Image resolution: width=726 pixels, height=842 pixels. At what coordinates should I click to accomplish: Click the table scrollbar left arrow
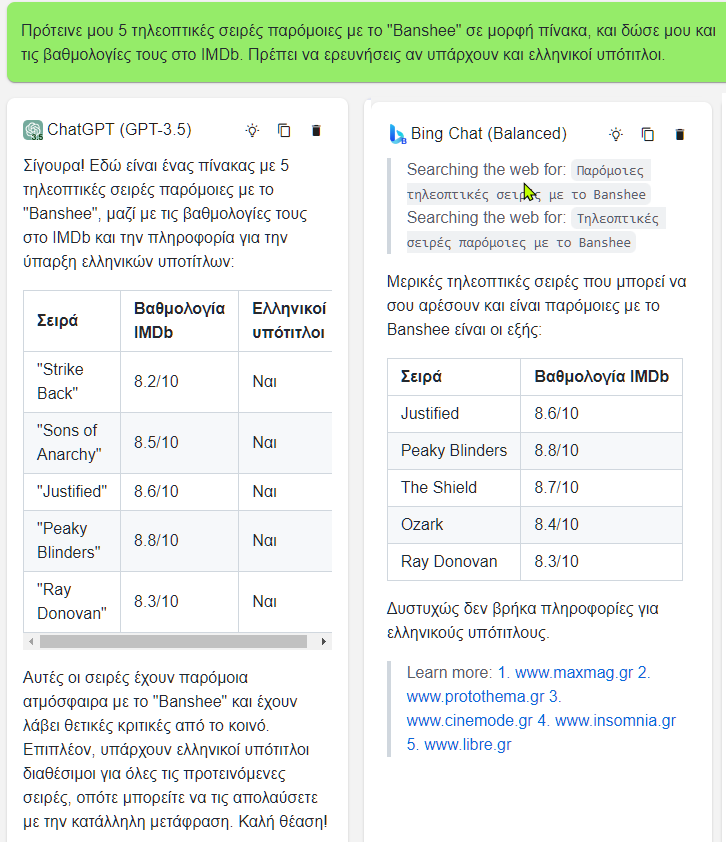tap(31, 642)
